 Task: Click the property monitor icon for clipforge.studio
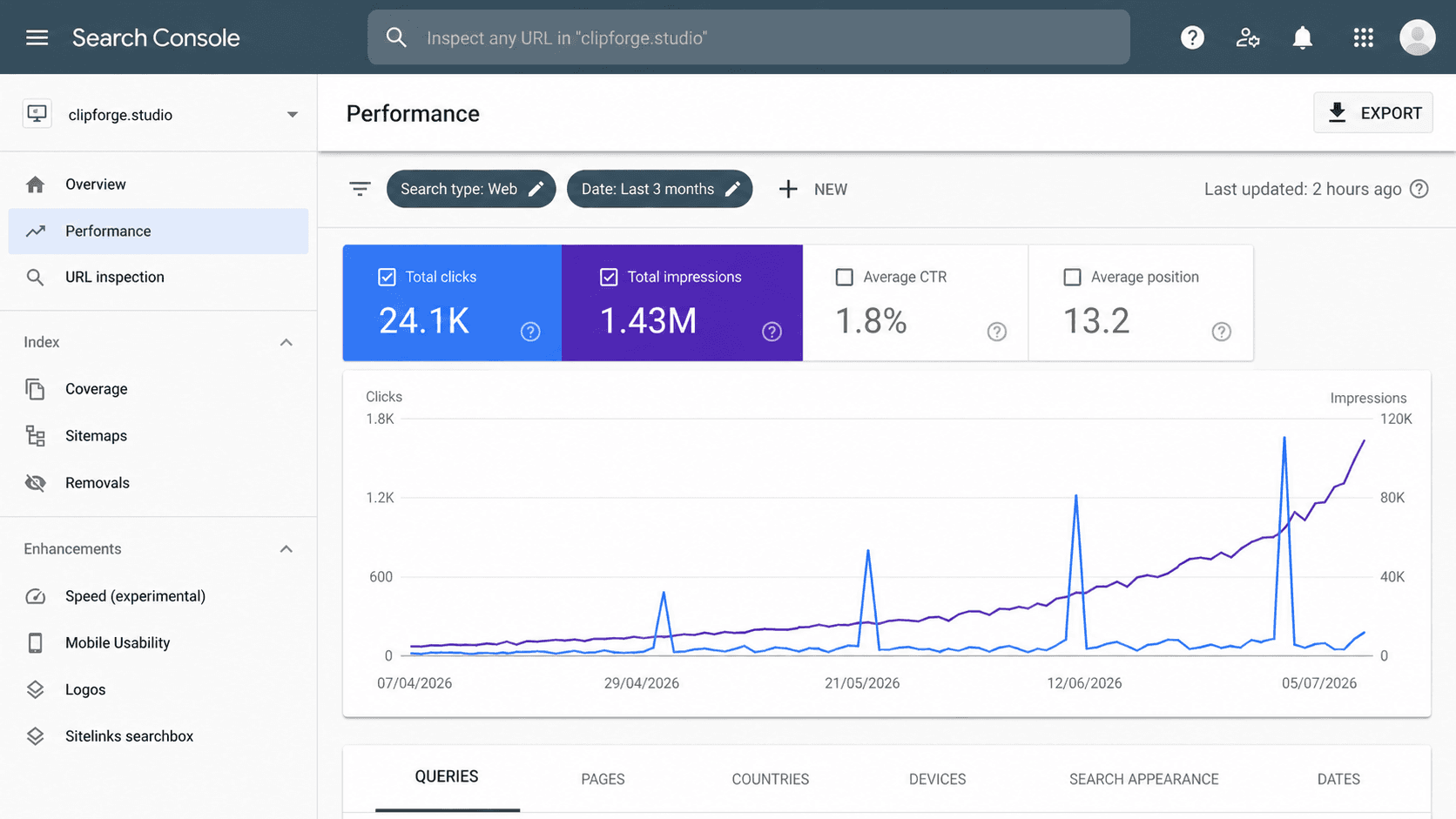(37, 114)
